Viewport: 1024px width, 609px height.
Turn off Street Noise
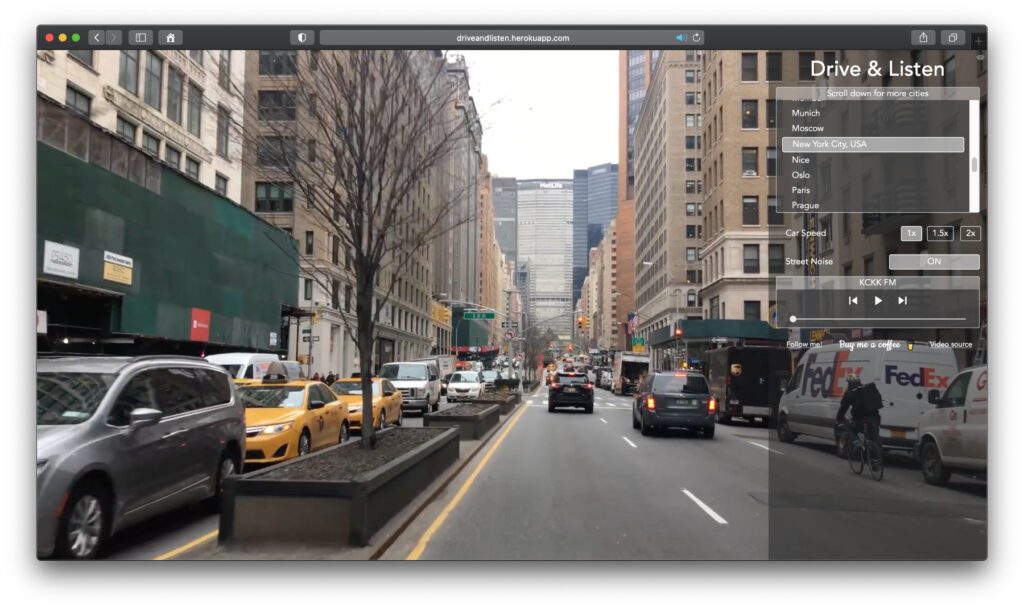933,261
